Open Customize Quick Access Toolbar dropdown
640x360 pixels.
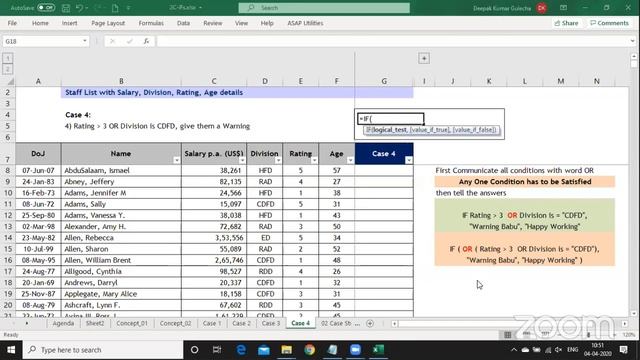pos(128,8)
